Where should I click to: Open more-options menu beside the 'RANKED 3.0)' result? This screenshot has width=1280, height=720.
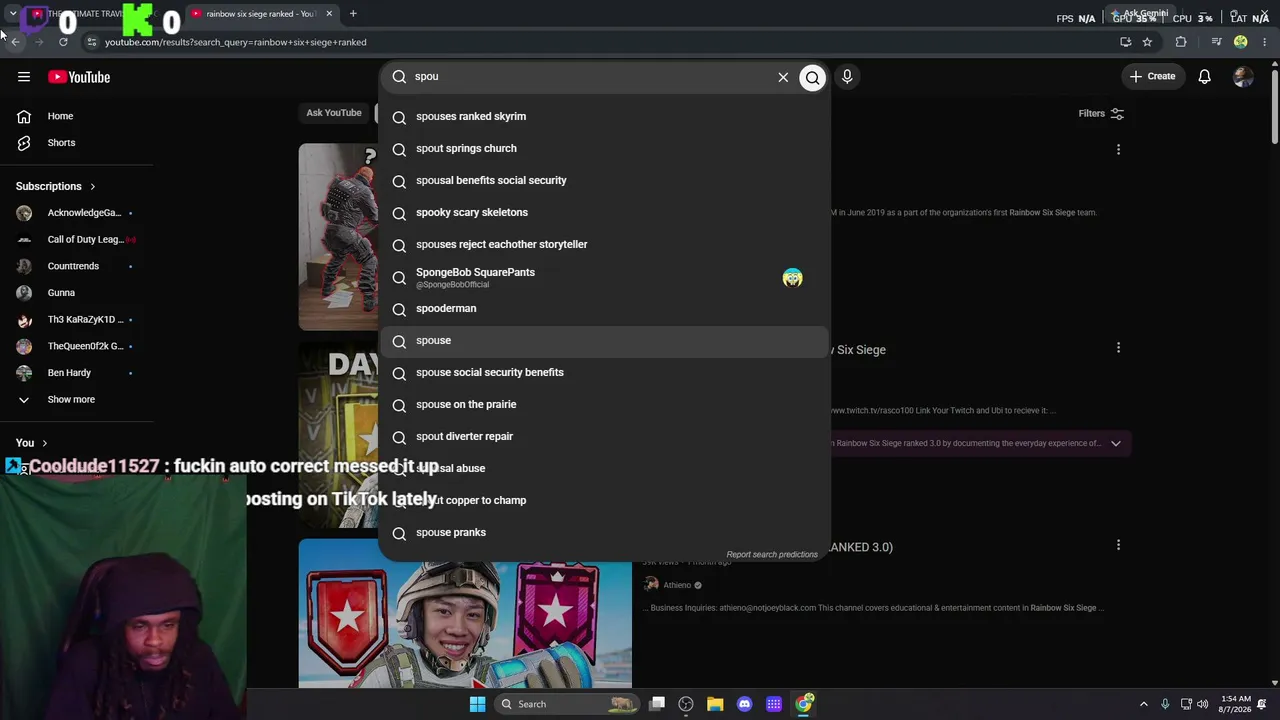click(x=1118, y=545)
